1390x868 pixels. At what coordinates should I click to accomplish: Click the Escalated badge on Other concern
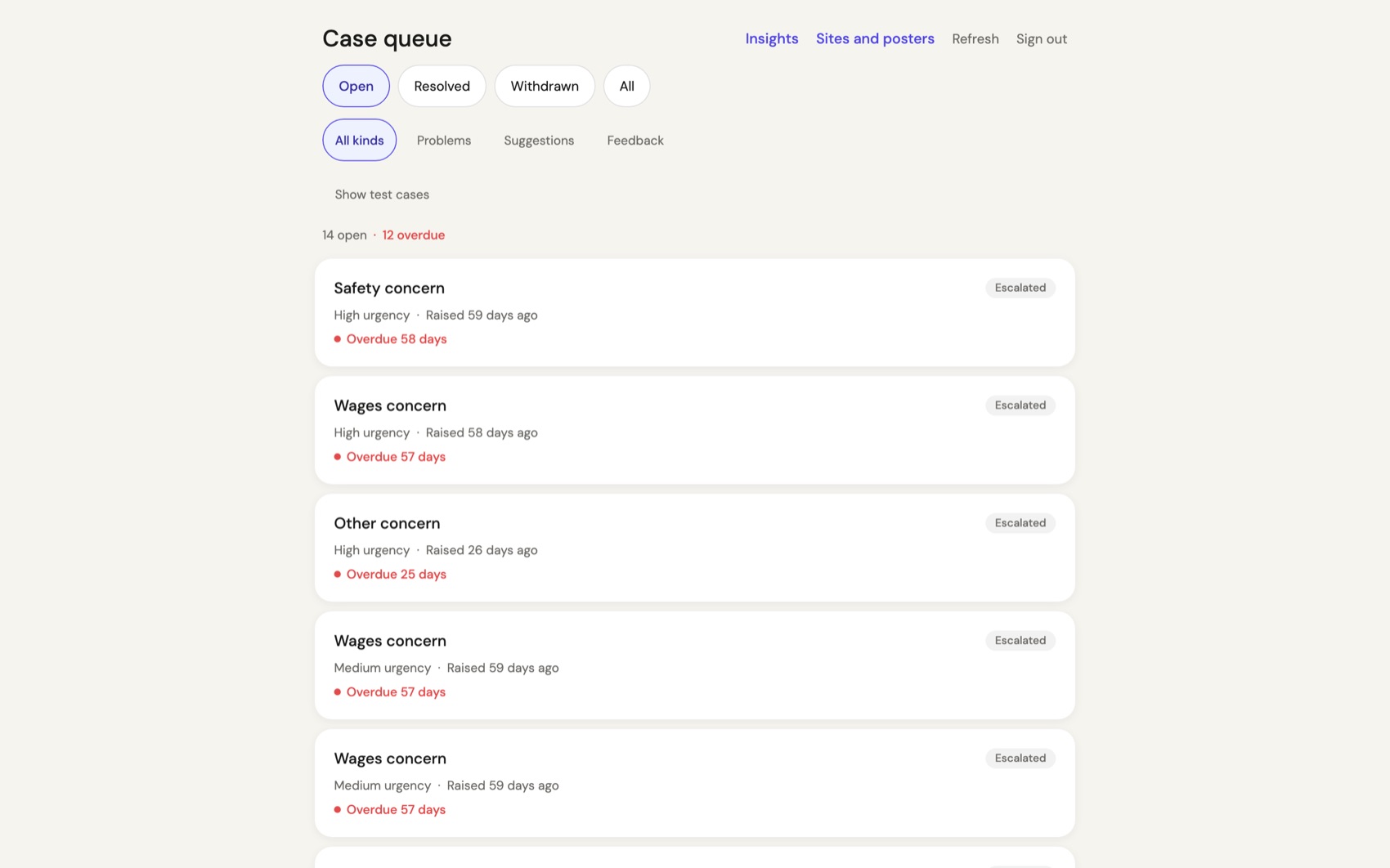pos(1020,523)
